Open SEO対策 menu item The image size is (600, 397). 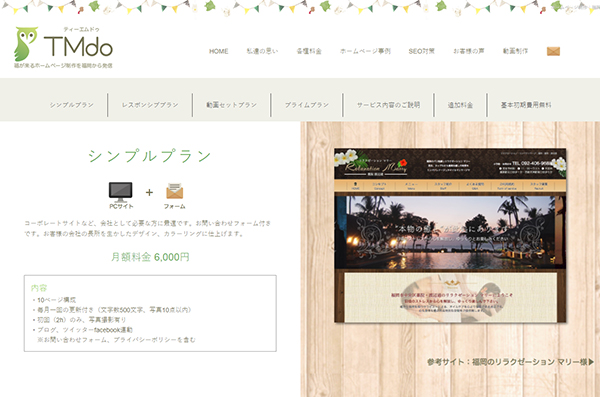tap(422, 51)
